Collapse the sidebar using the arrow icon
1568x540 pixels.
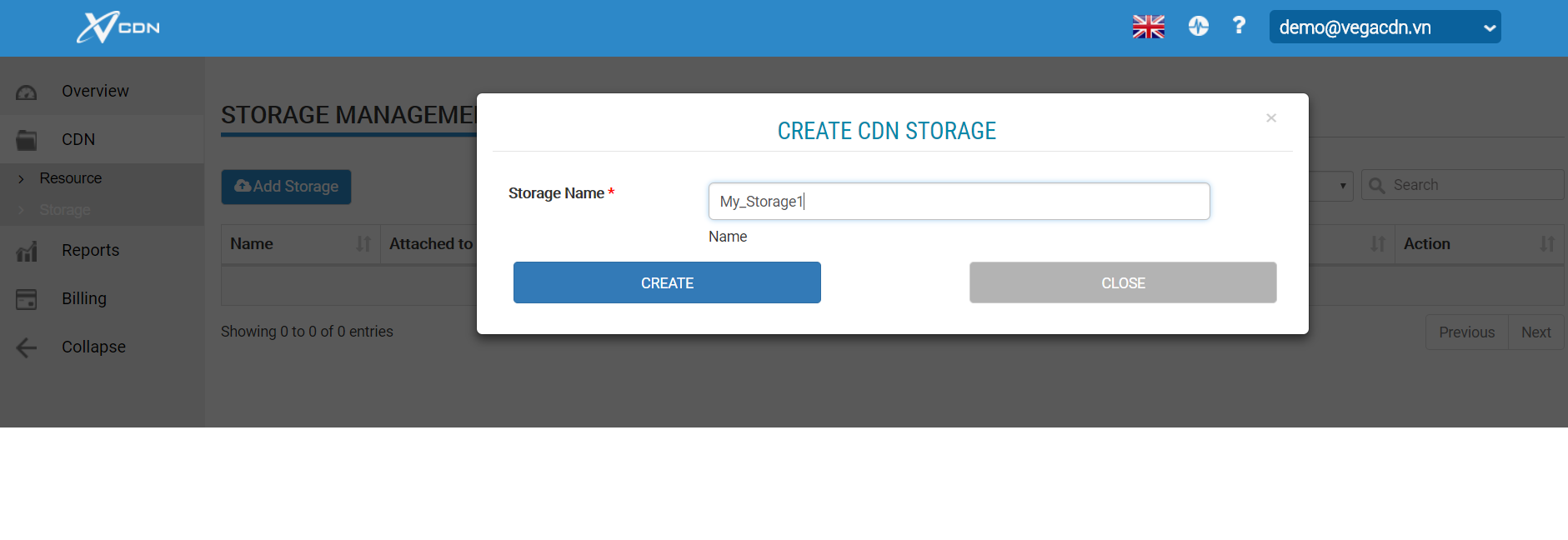pos(27,347)
